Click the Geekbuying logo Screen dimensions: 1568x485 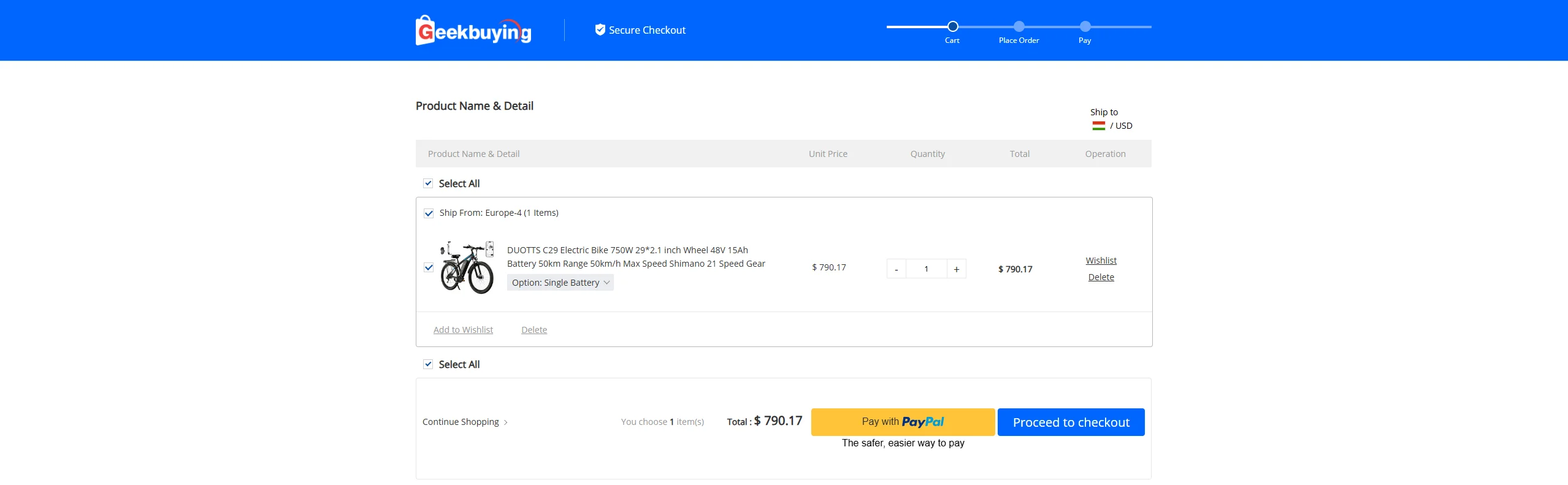click(x=473, y=31)
